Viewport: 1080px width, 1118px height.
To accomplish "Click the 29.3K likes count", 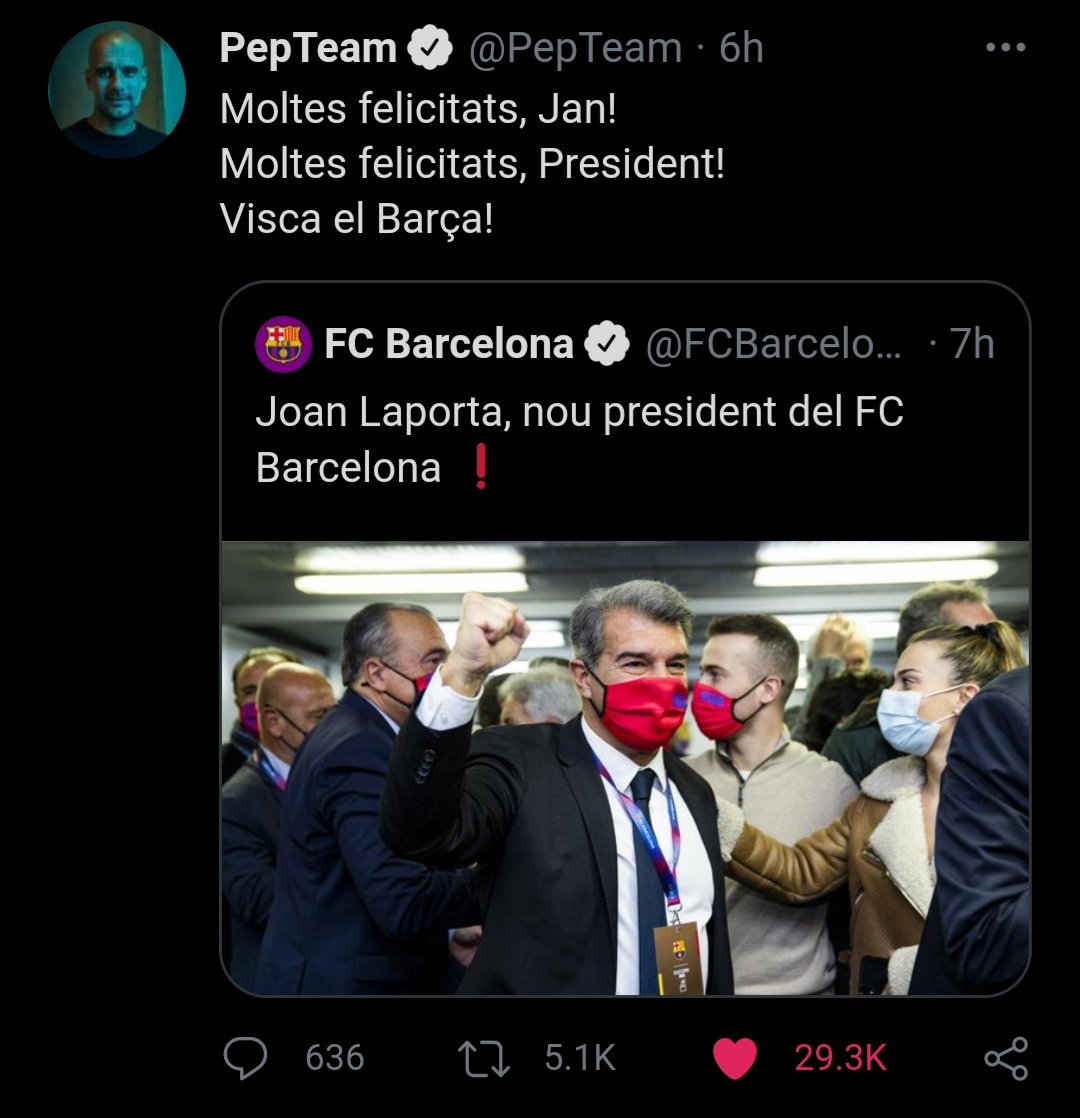I will pyautogui.click(x=840, y=1058).
